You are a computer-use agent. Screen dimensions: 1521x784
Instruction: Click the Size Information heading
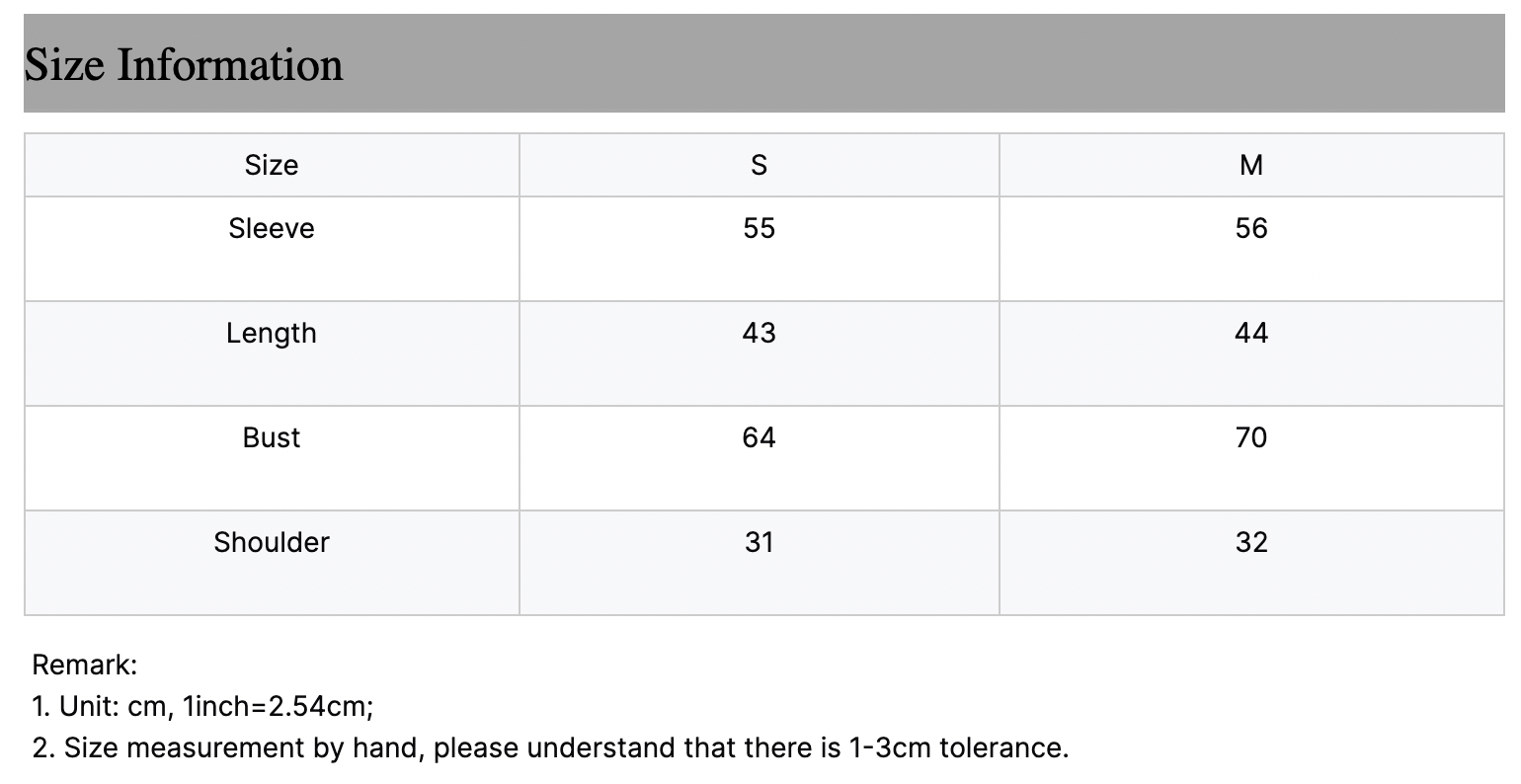pos(184,65)
